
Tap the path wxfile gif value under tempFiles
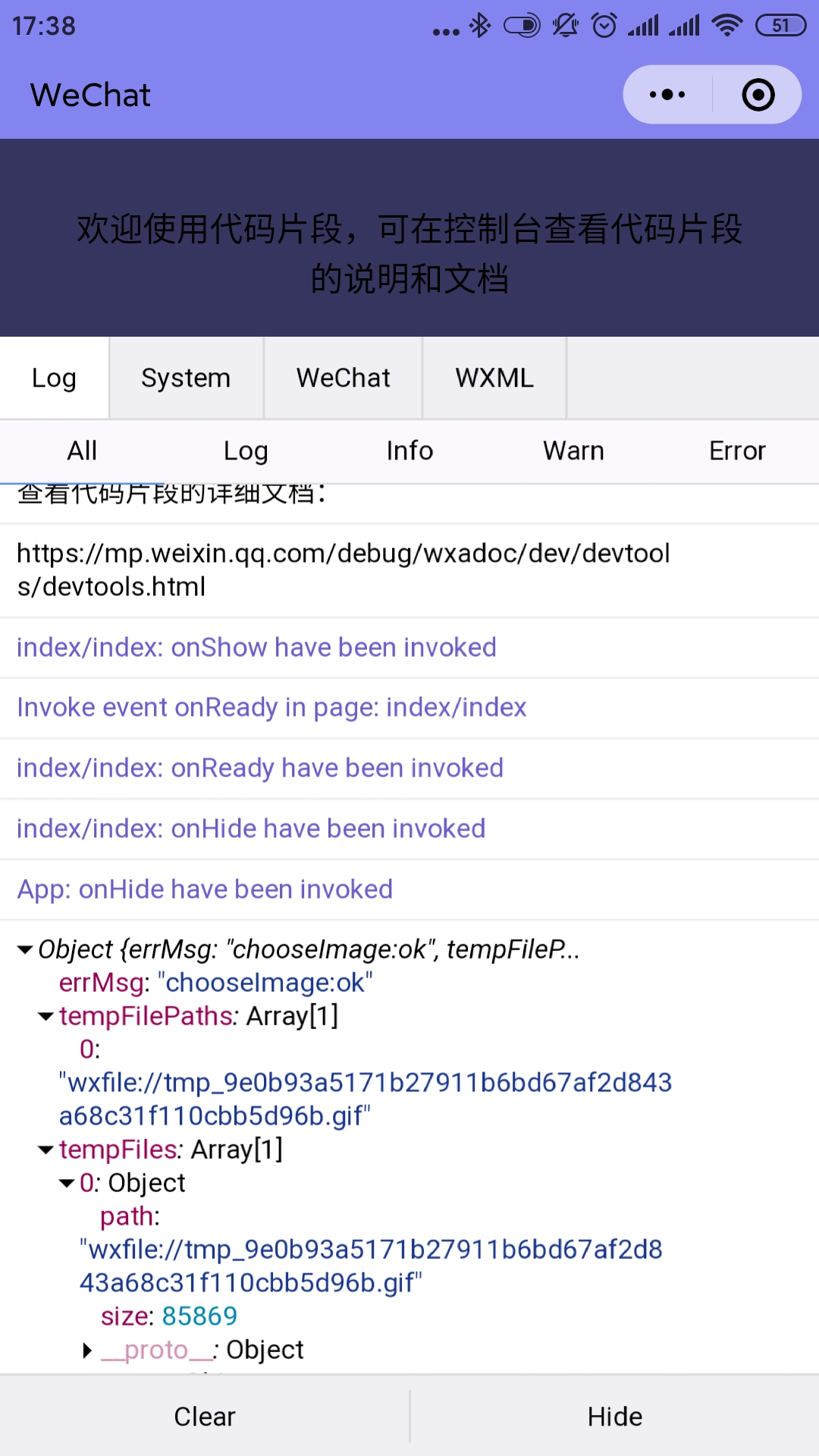371,1266
